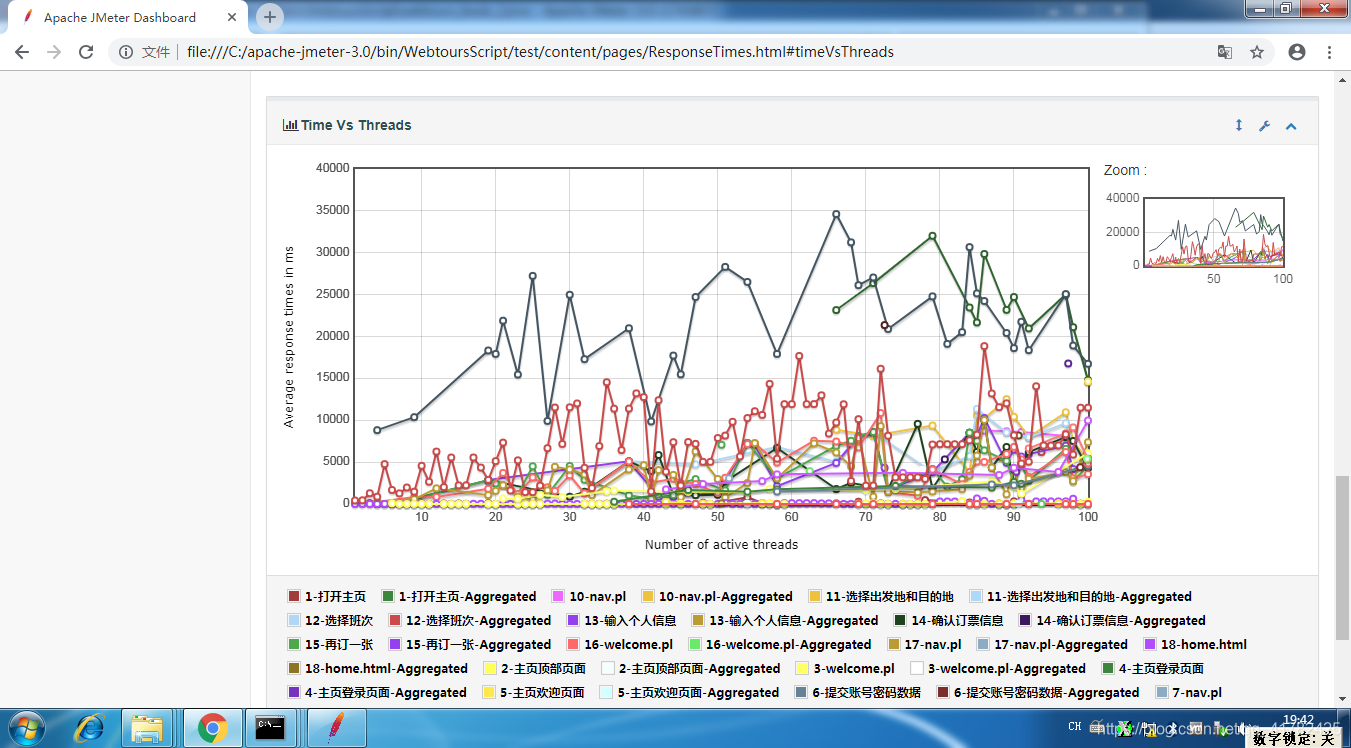Click the 3-welcome.pl legend entry

tap(845, 669)
